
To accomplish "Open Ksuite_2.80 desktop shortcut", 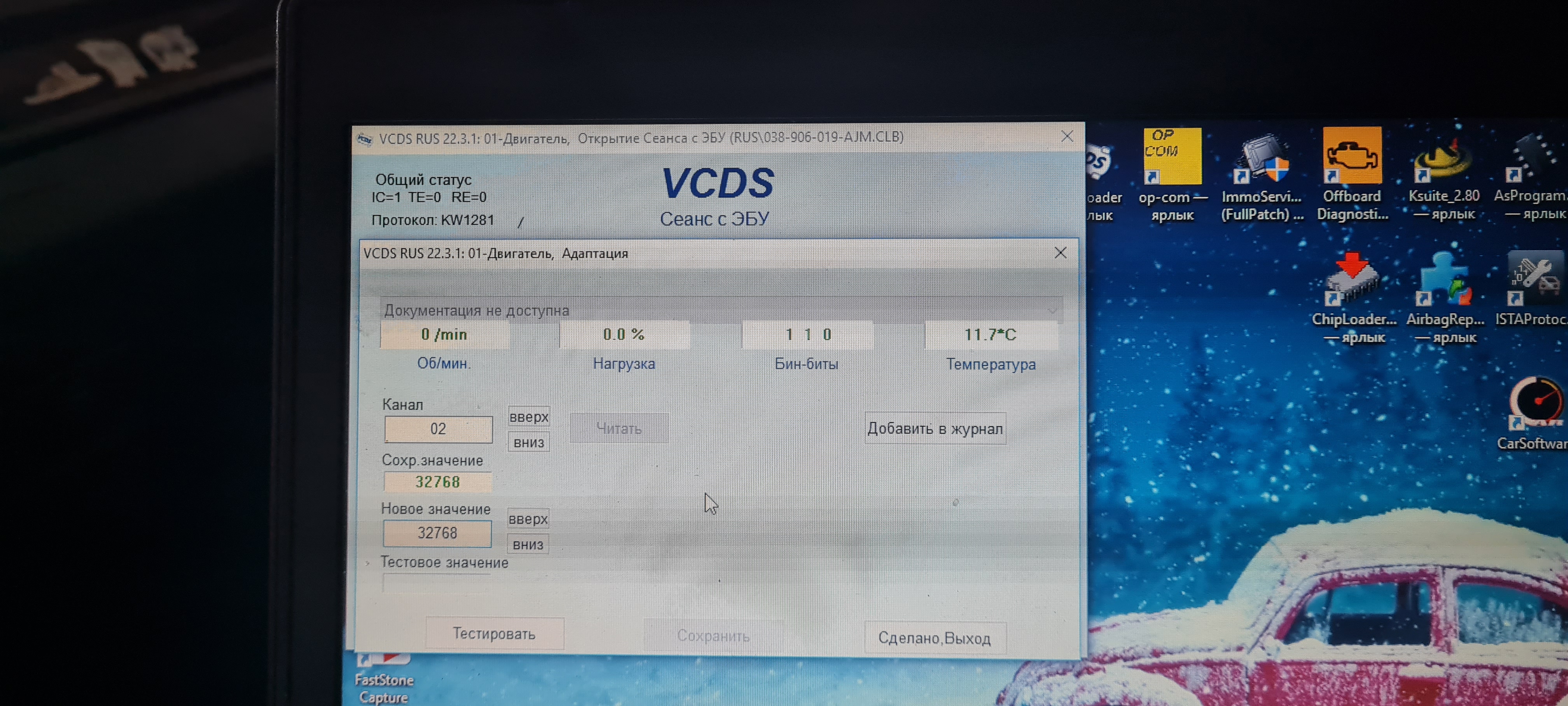I will point(1443,159).
